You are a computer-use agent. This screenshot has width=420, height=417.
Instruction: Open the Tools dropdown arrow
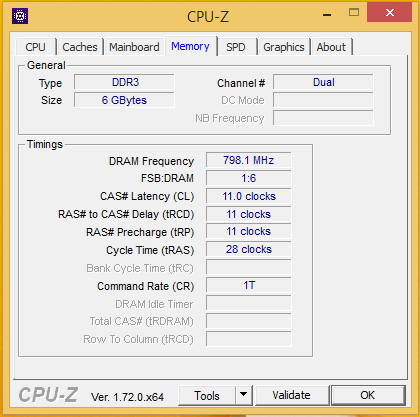point(244,395)
